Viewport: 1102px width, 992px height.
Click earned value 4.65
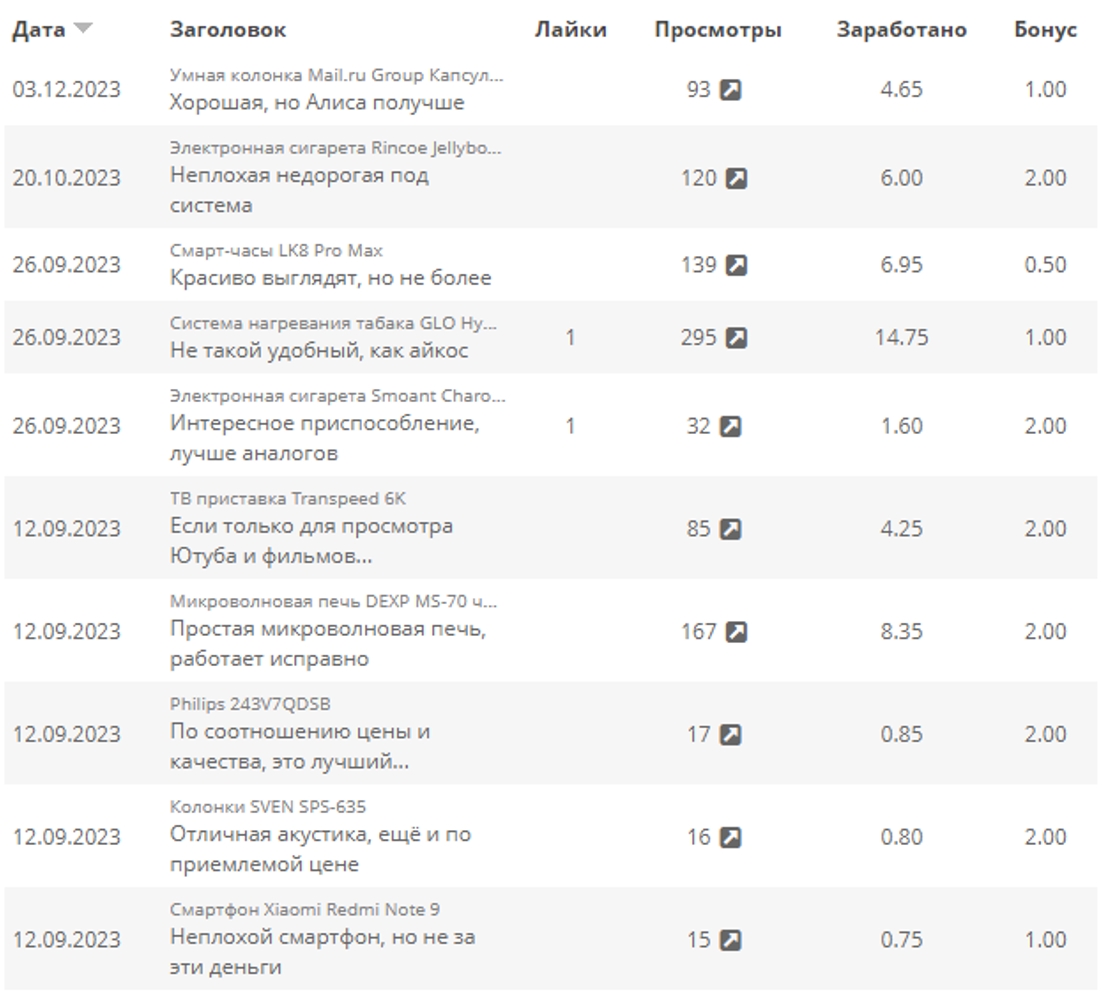click(x=902, y=90)
